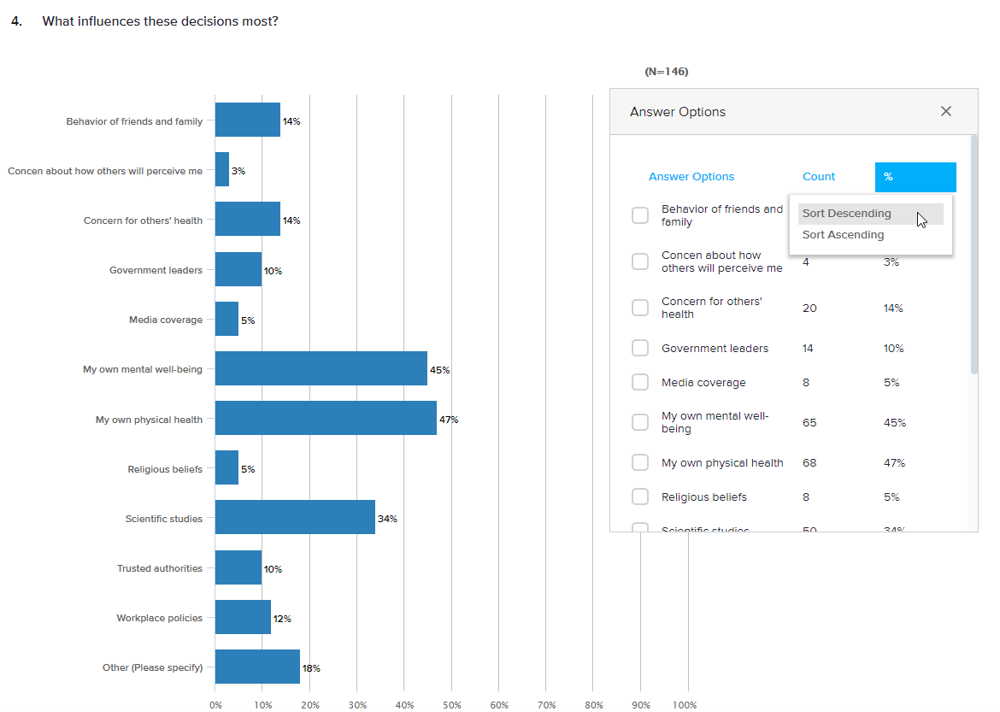Check the Behavior of friends and family checkbox
The image size is (1000, 712).
pos(640,216)
